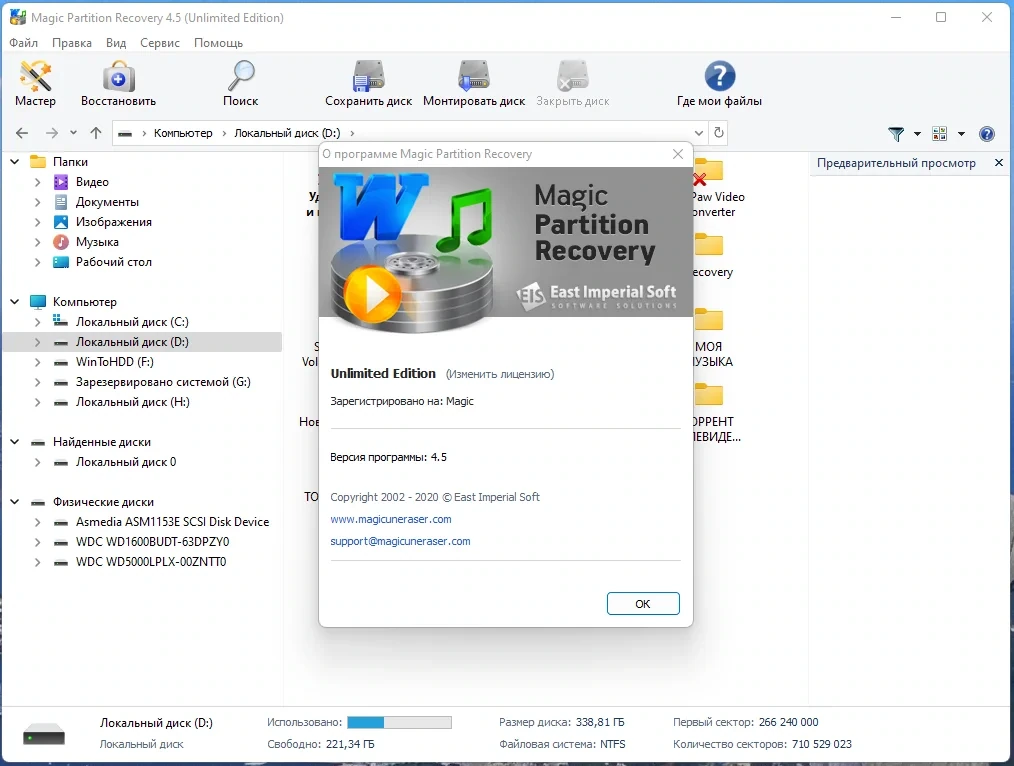The width and height of the screenshot is (1014, 766).
Task: Open the view mode dropdown arrow
Action: tap(961, 134)
